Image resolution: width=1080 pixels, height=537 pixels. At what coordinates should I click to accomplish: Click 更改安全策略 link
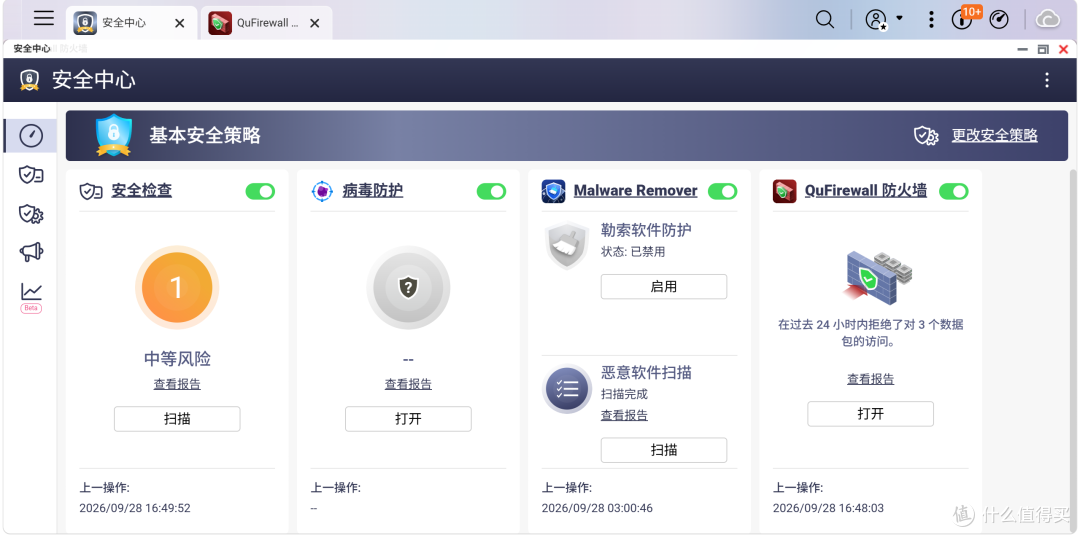tap(995, 136)
